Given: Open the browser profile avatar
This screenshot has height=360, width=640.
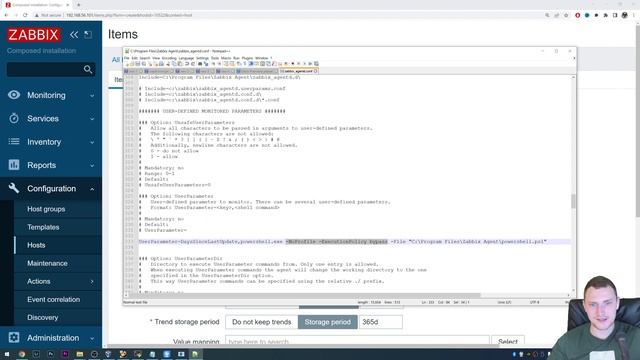Looking at the screenshot, I should click(x=624, y=15).
